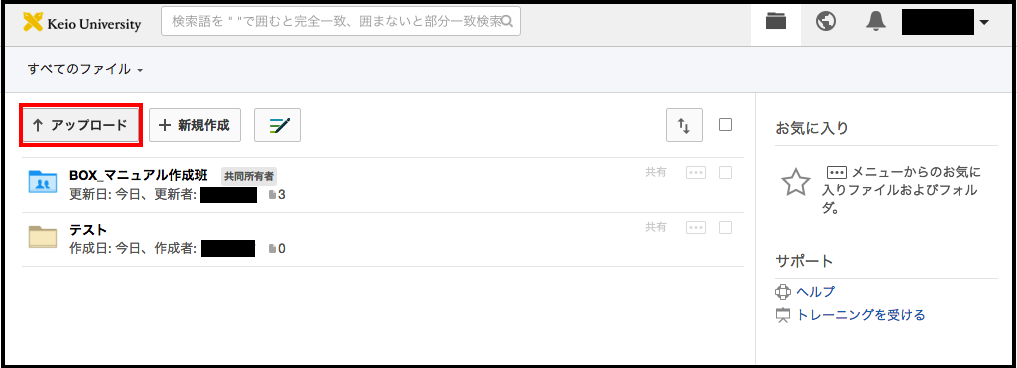Open the トレーニングを受ける link
Viewport: 1017px width, 368px height.
[861, 315]
